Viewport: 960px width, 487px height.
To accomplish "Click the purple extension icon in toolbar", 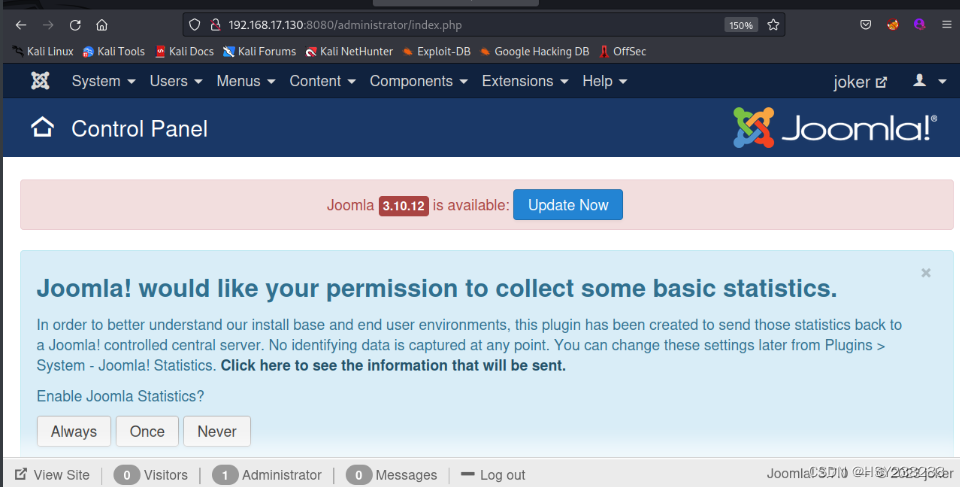I will (919, 25).
